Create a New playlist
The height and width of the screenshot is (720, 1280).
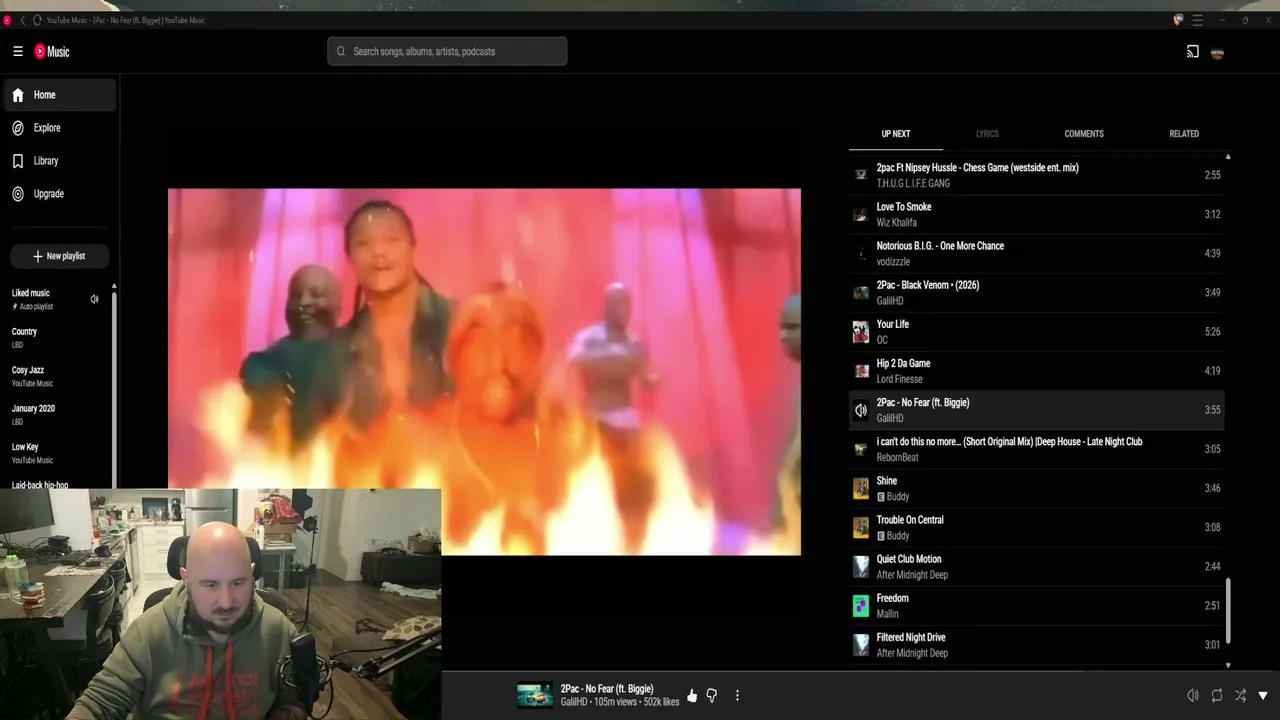coord(59,257)
